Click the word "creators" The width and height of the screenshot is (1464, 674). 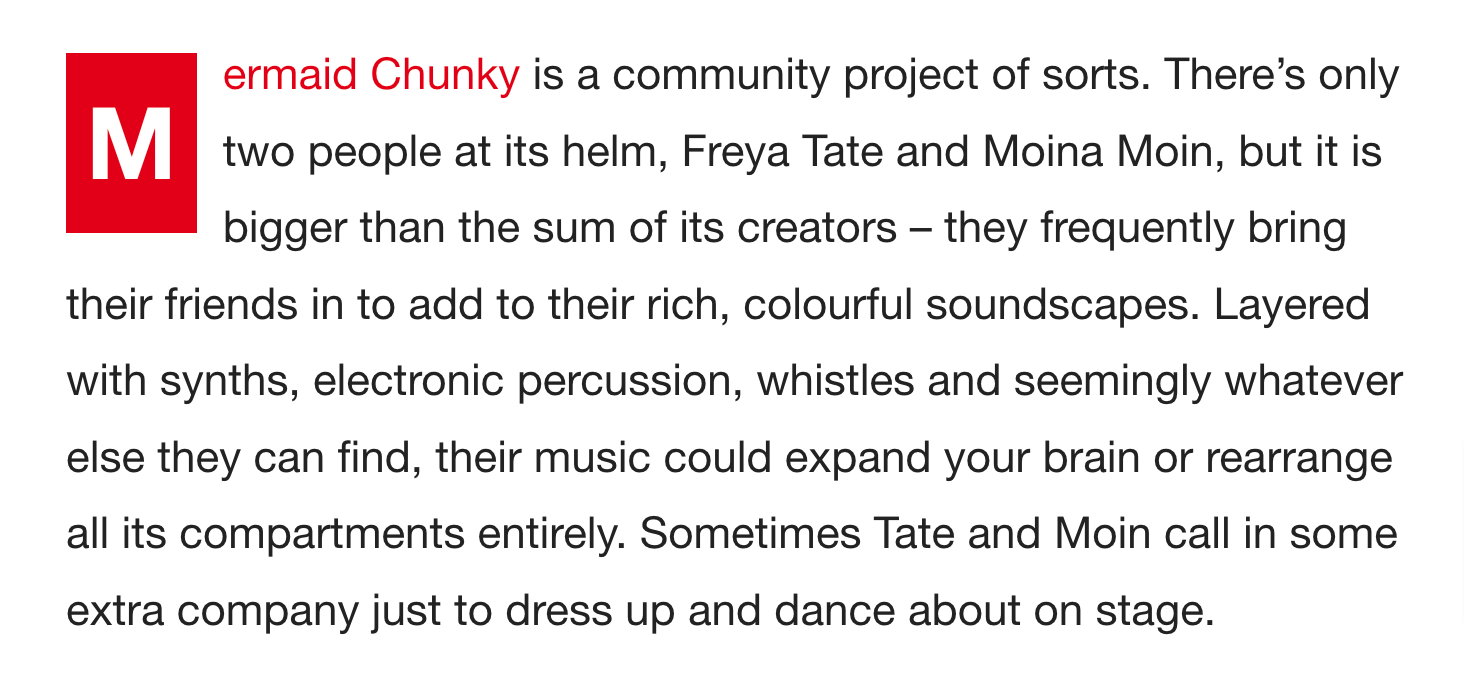(817, 229)
